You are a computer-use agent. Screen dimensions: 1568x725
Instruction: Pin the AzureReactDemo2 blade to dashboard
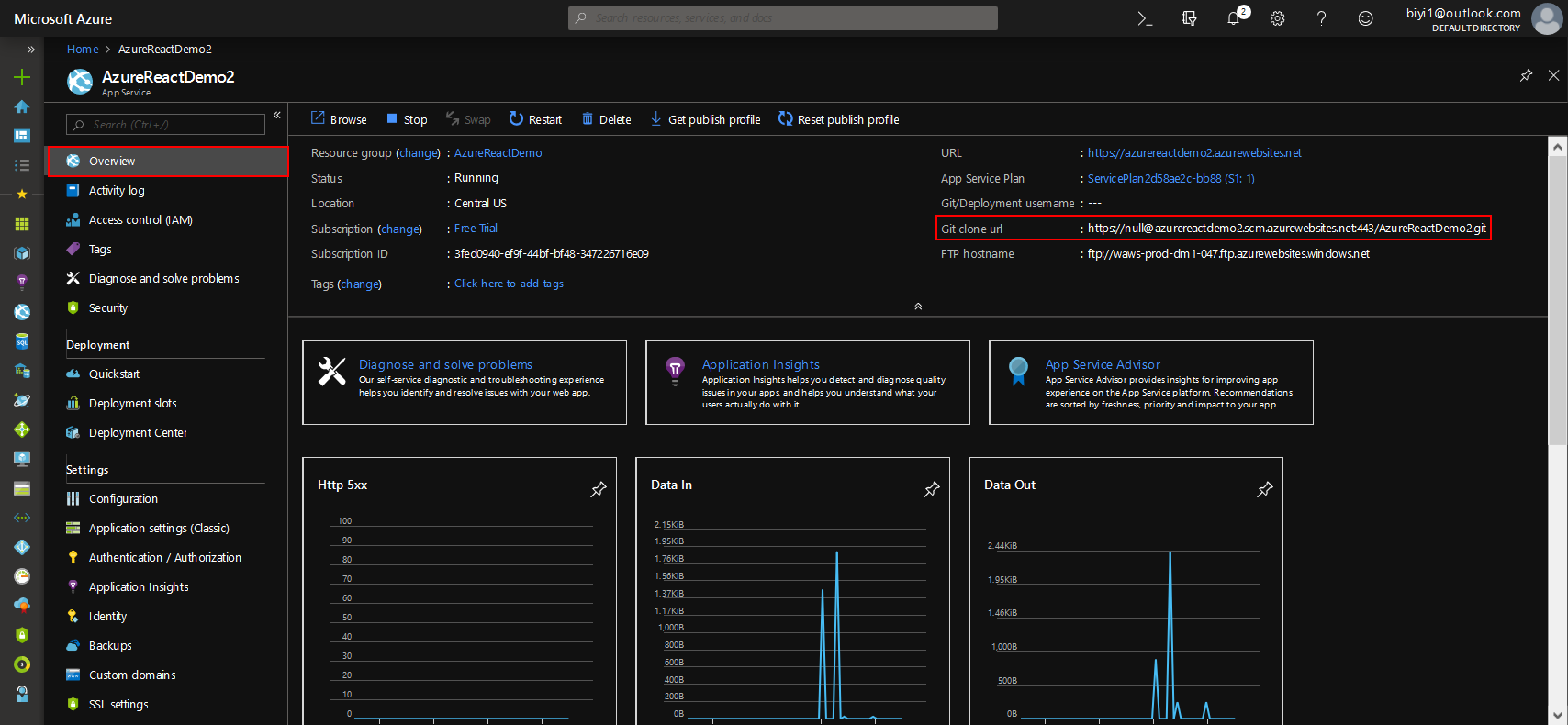(x=1526, y=75)
